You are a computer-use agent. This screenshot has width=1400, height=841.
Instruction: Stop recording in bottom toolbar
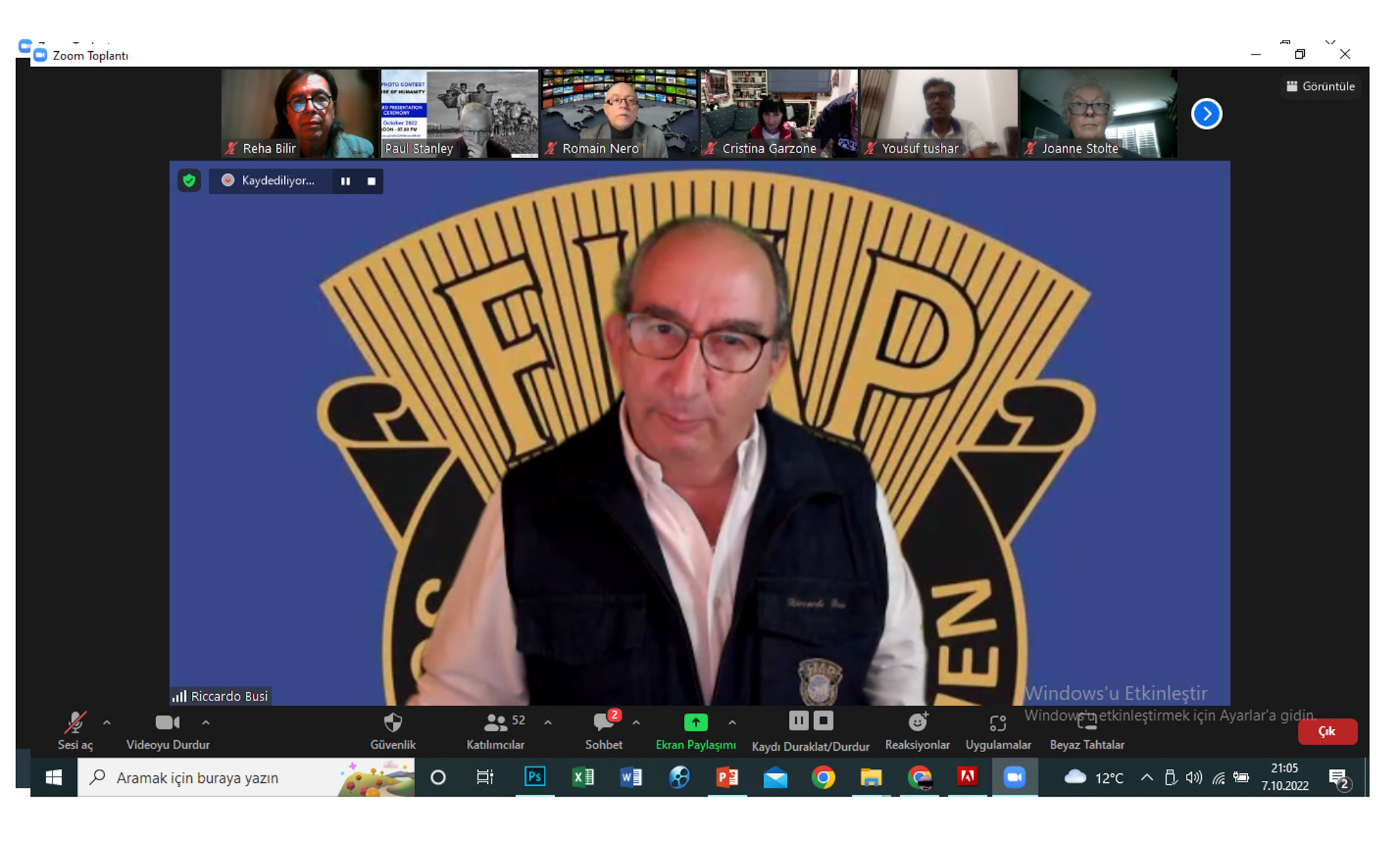tap(824, 720)
